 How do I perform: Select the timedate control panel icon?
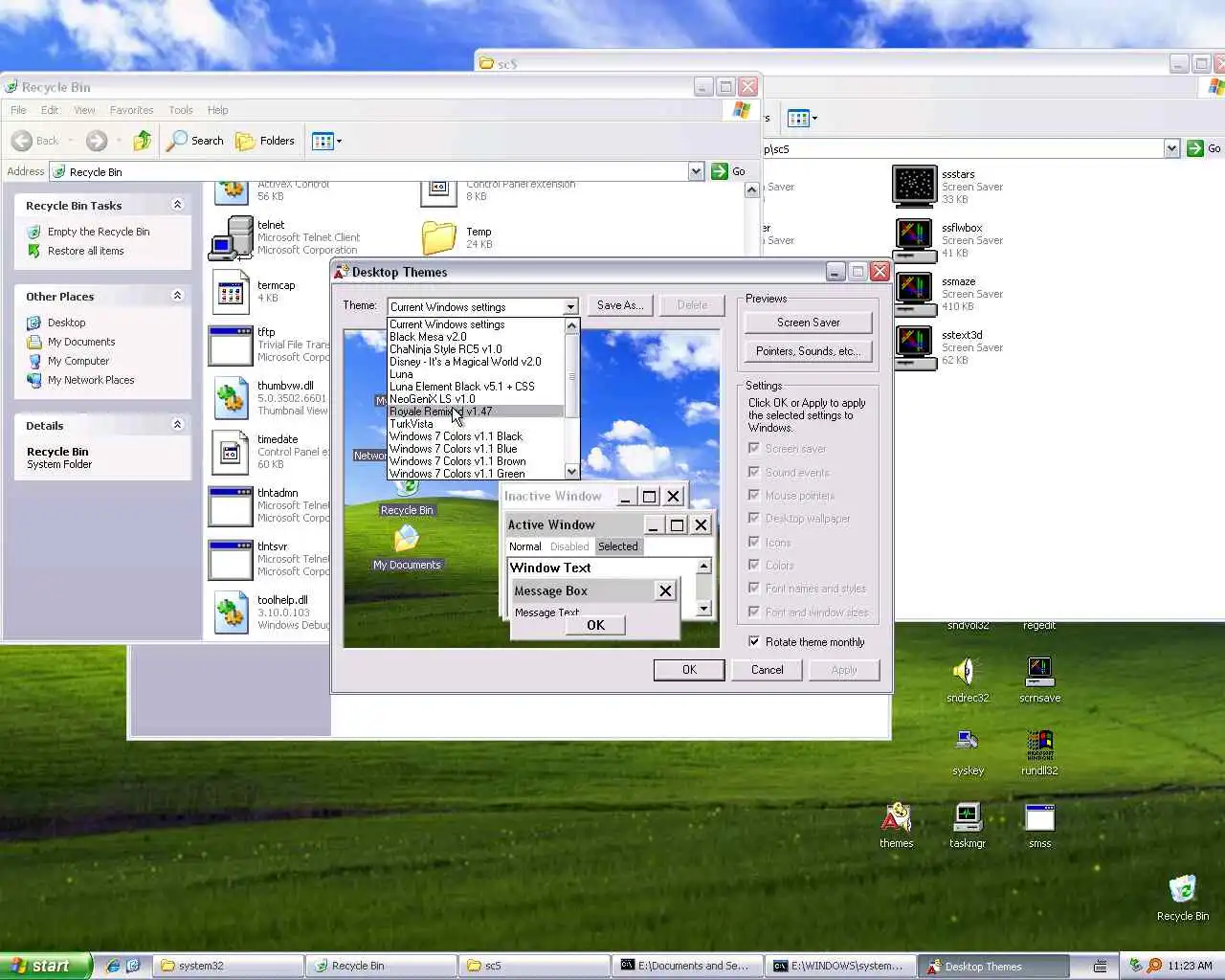point(231,452)
